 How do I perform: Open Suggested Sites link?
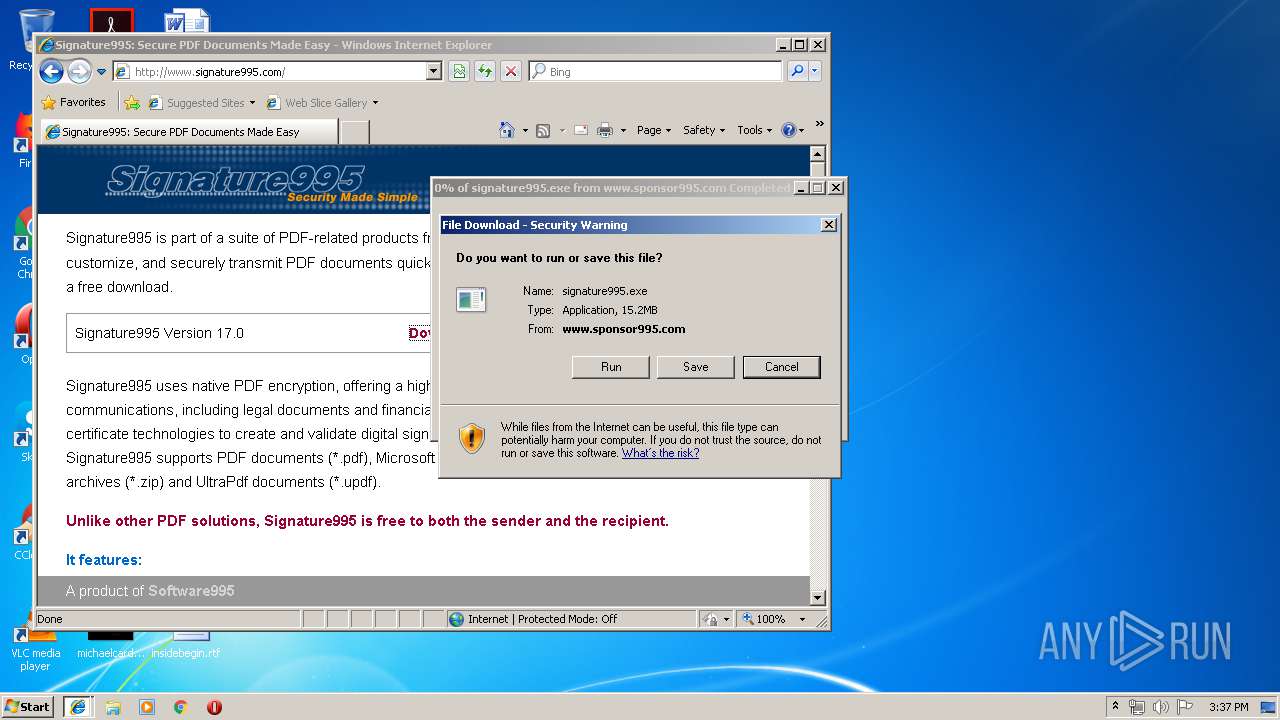point(201,102)
